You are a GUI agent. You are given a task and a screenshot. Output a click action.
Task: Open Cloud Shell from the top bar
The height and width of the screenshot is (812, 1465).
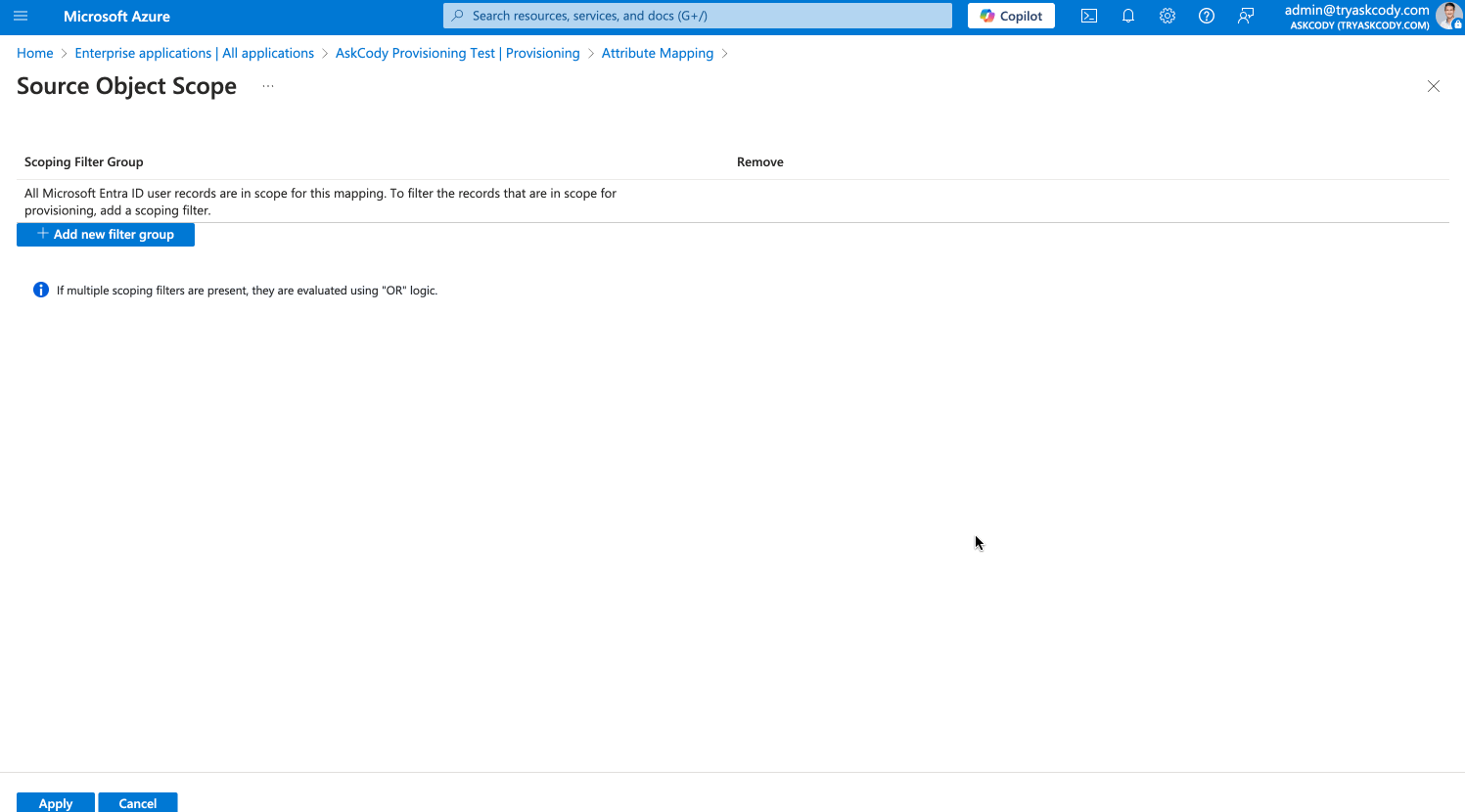pos(1089,16)
